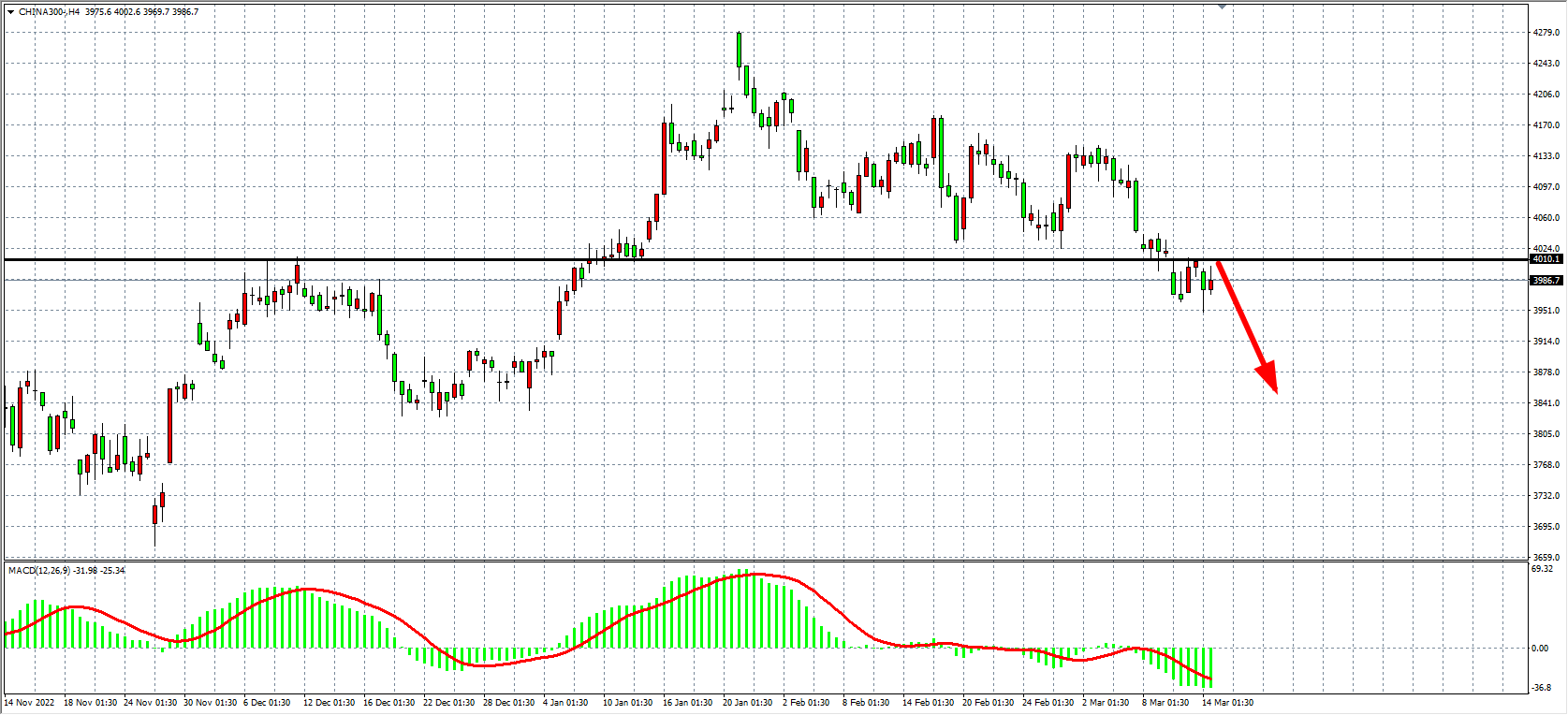Click the 0.00 MACD zero level label
This screenshot has width=1568, height=715.
coord(1540,648)
